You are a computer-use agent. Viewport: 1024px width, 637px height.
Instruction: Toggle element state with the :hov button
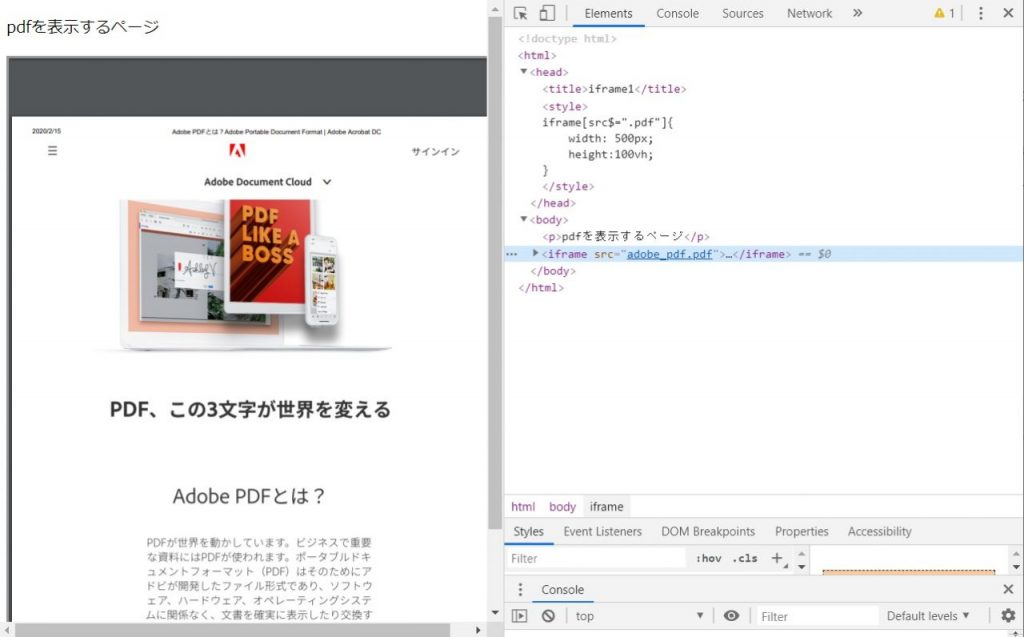708,558
